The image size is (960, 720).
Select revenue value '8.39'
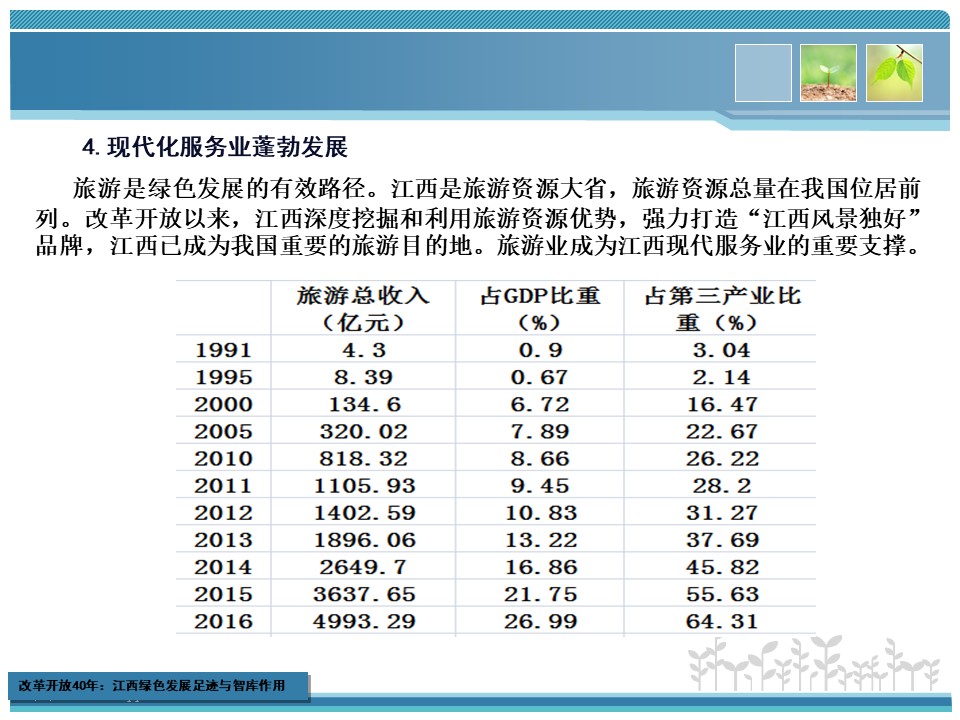(364, 377)
